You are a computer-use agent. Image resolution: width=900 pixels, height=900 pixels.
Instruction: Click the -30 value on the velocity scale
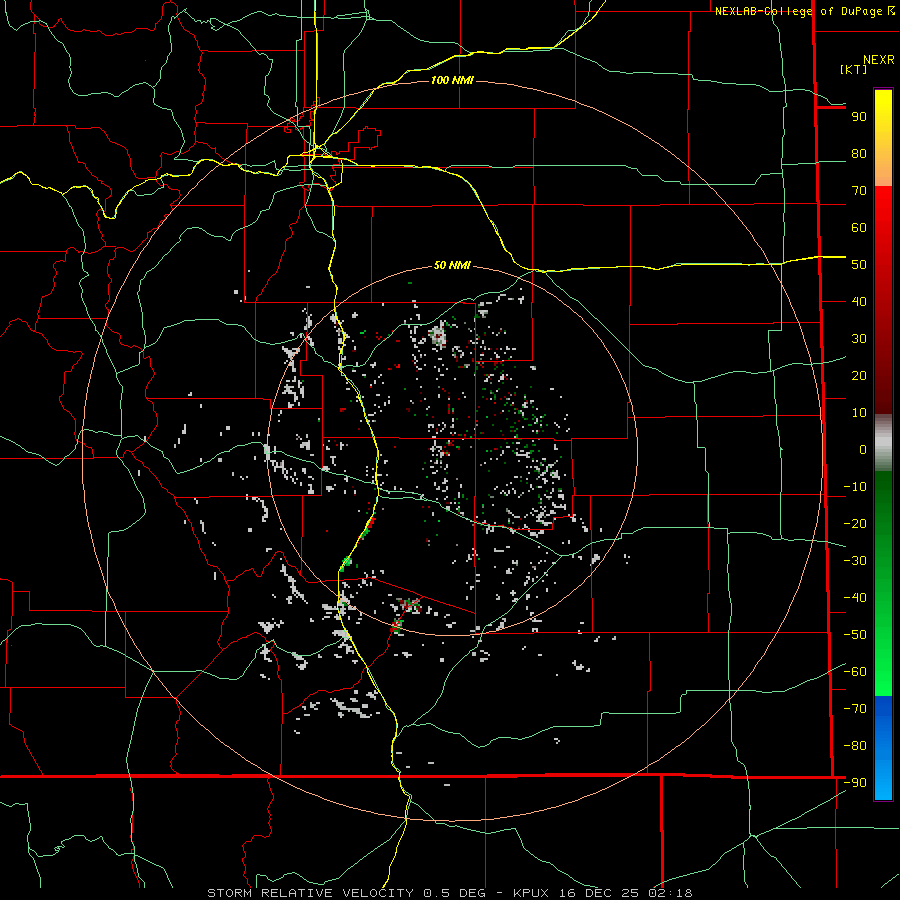855,561
